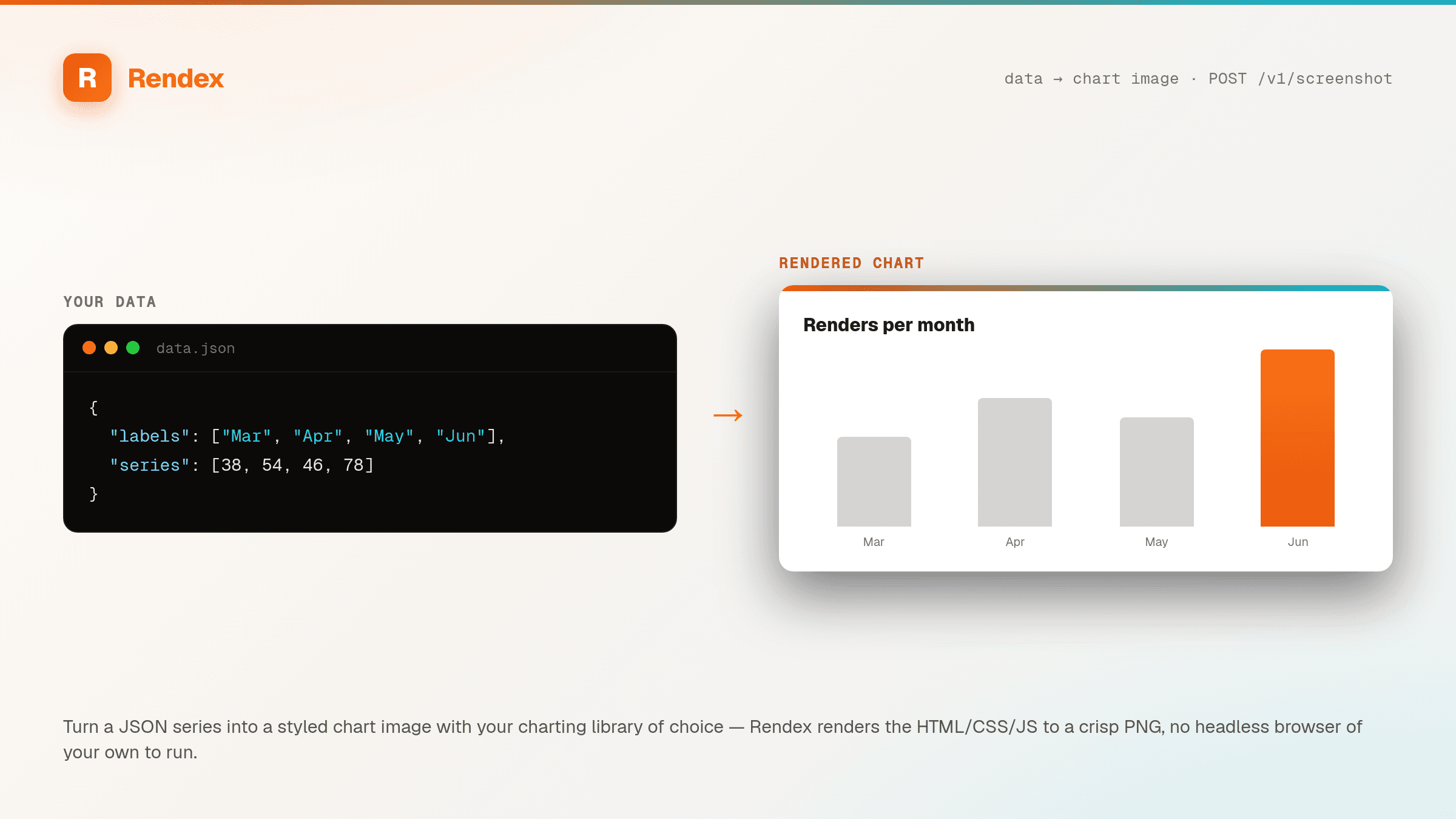1456x819 pixels.
Task: Click the Apr axis label under chart
Action: tap(1015, 542)
